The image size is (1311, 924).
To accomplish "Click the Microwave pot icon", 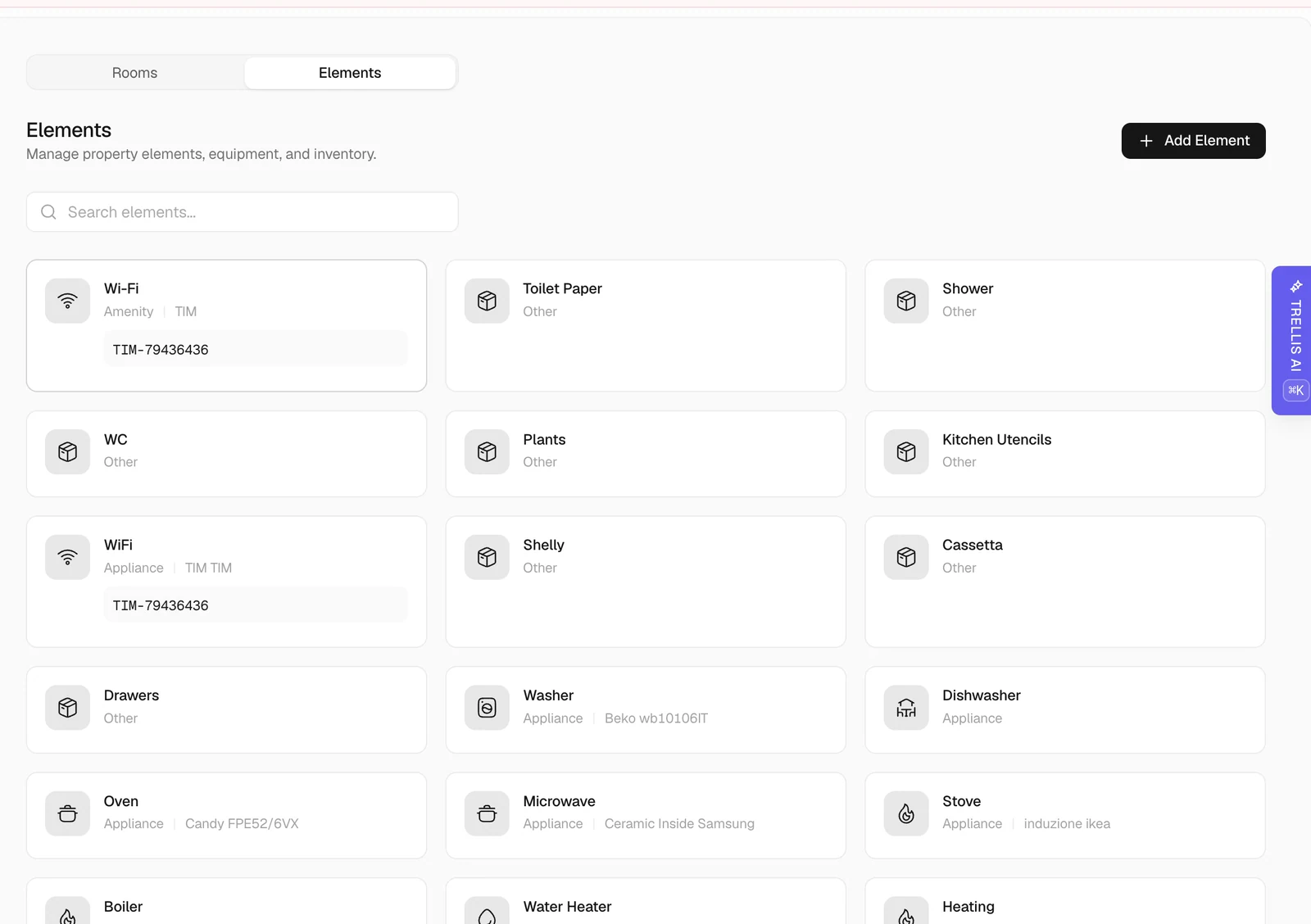I will click(x=487, y=813).
